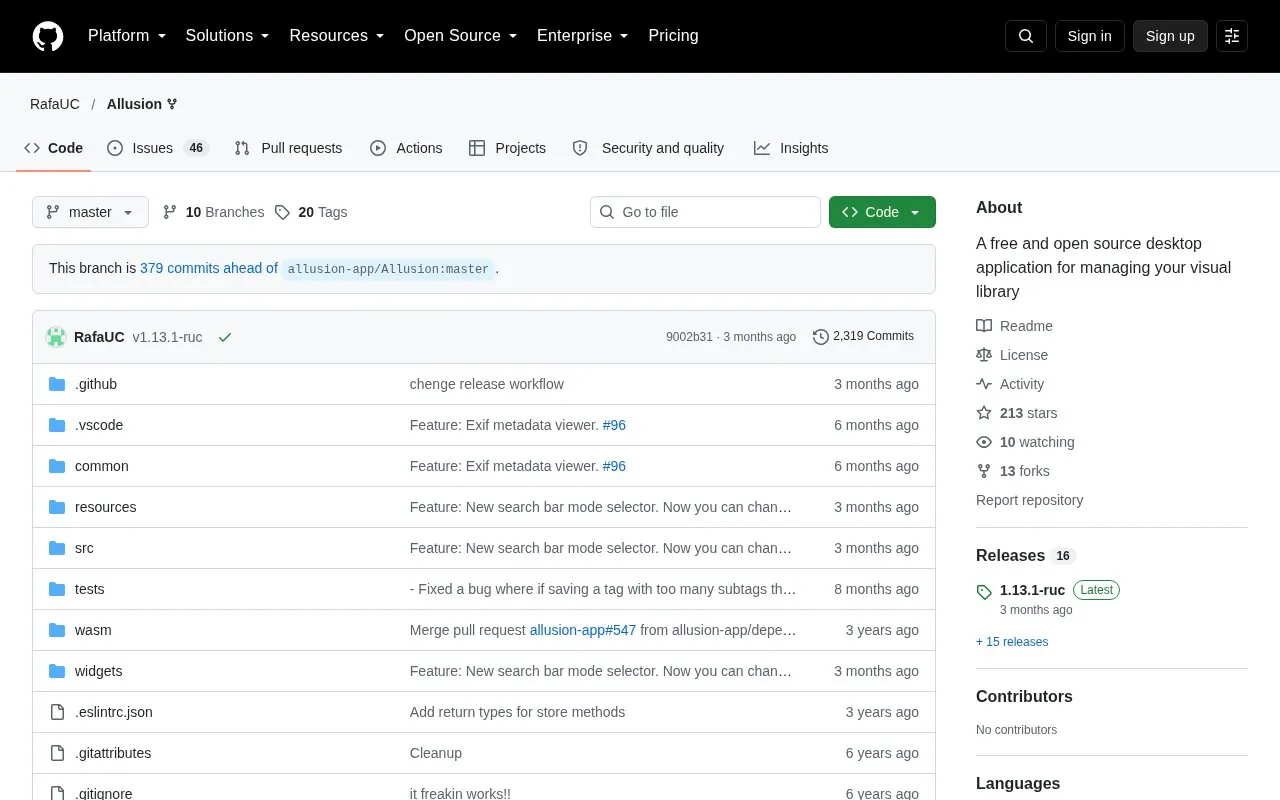
Task: Click the .vscode folder icon
Action: (x=57, y=425)
